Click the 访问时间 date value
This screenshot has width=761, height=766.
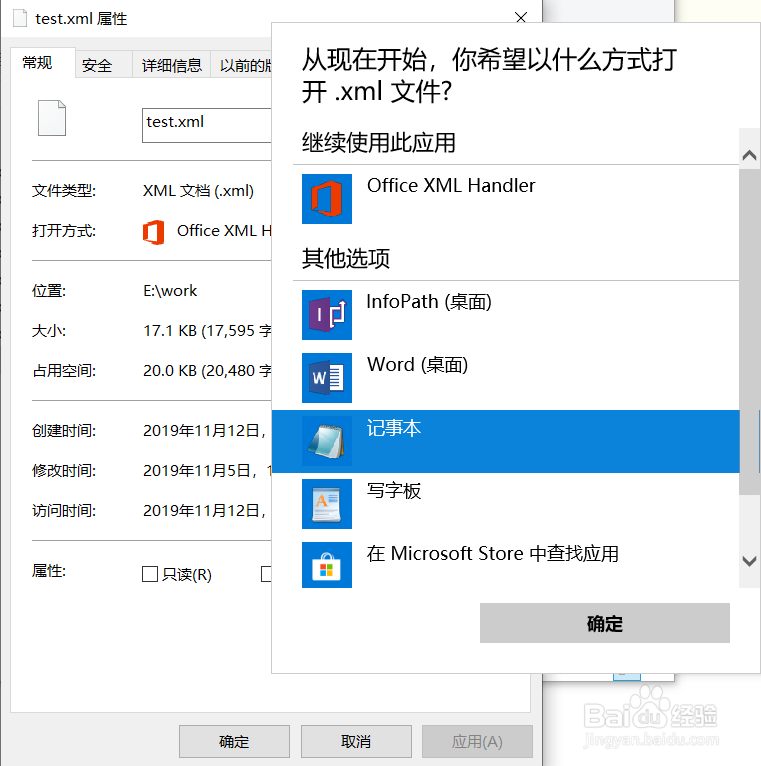[x=205, y=511]
